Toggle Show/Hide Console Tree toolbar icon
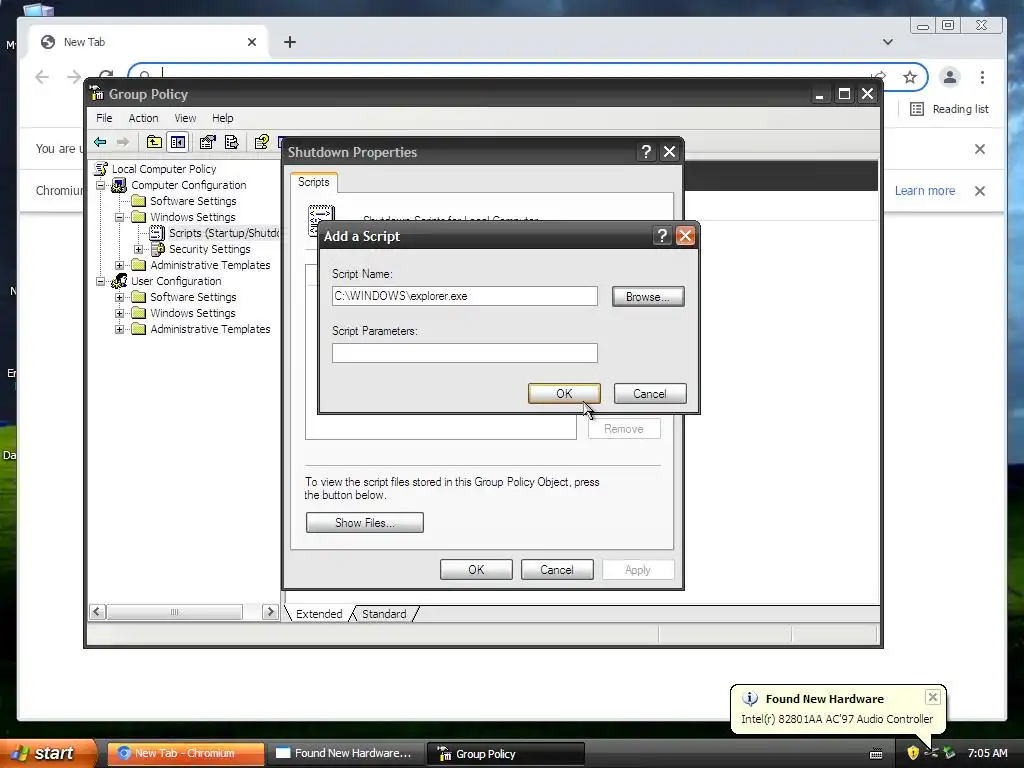 [x=178, y=142]
